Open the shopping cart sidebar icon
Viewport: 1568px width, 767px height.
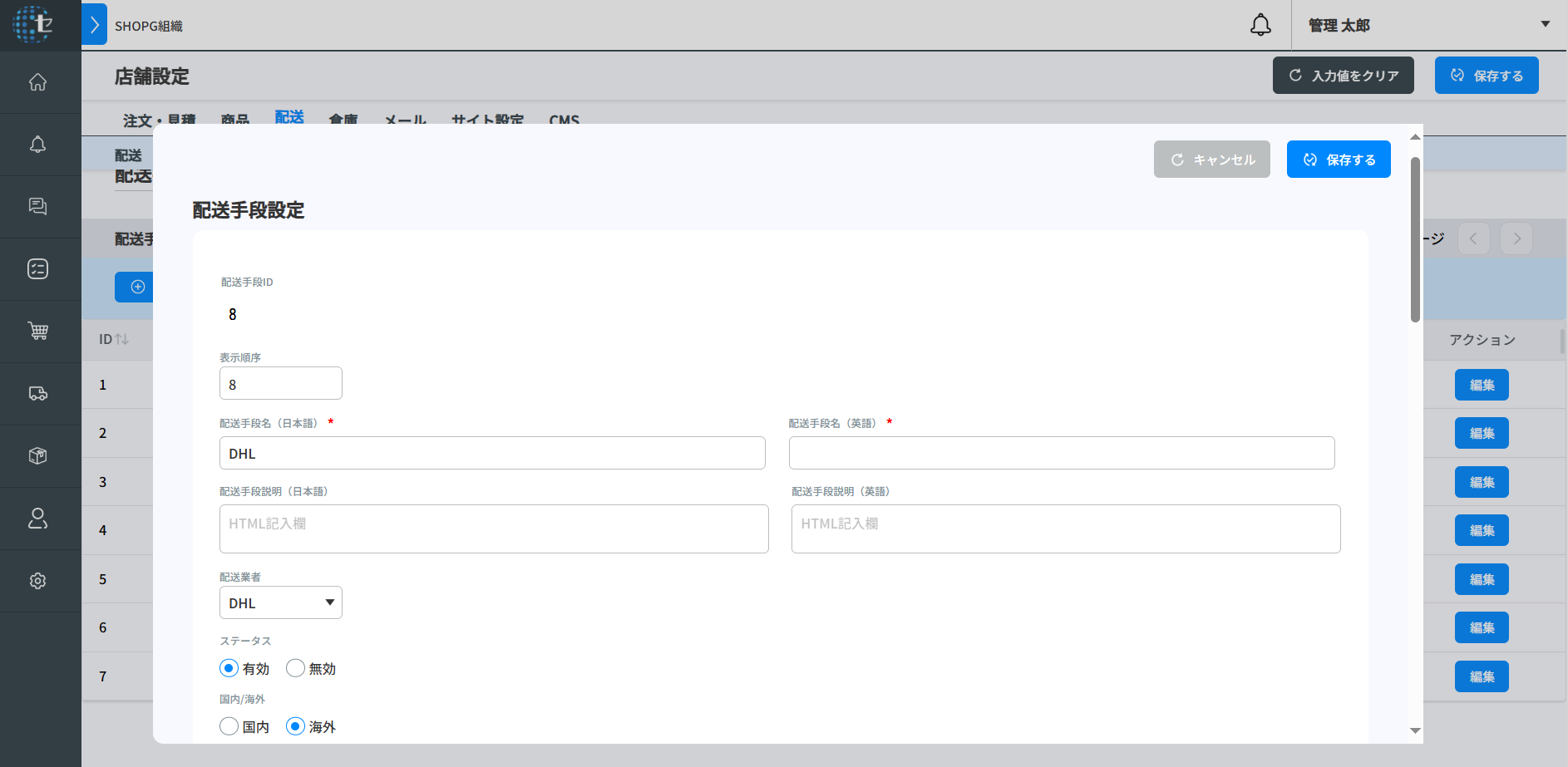click(37, 331)
